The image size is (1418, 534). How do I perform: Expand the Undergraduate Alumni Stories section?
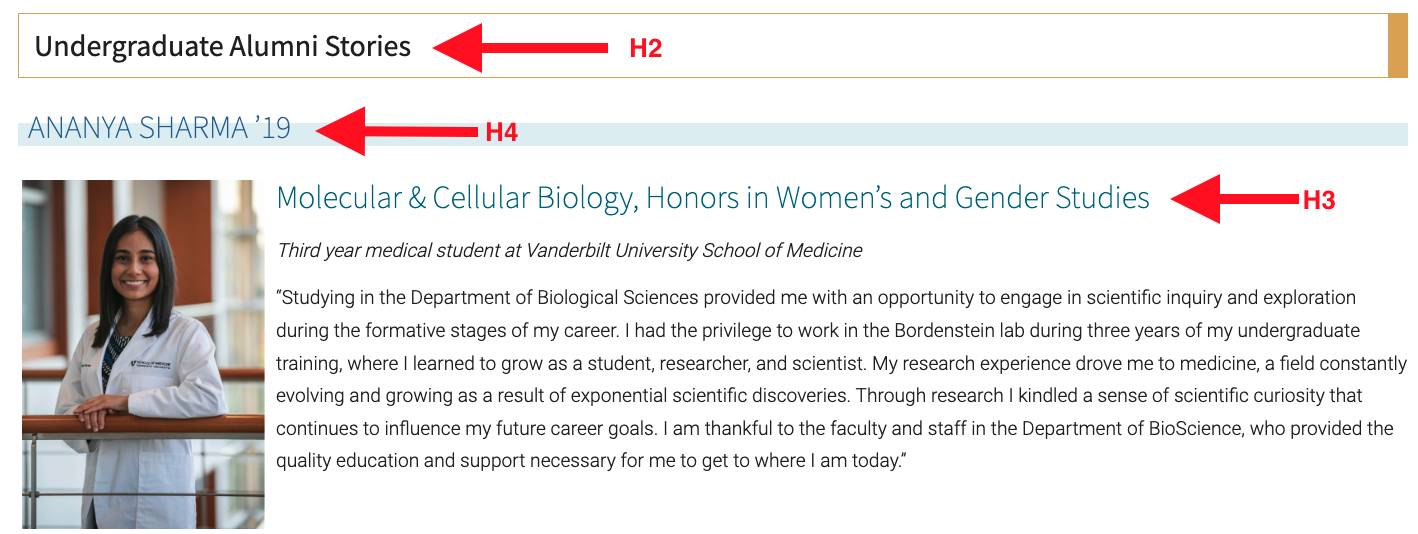222,46
